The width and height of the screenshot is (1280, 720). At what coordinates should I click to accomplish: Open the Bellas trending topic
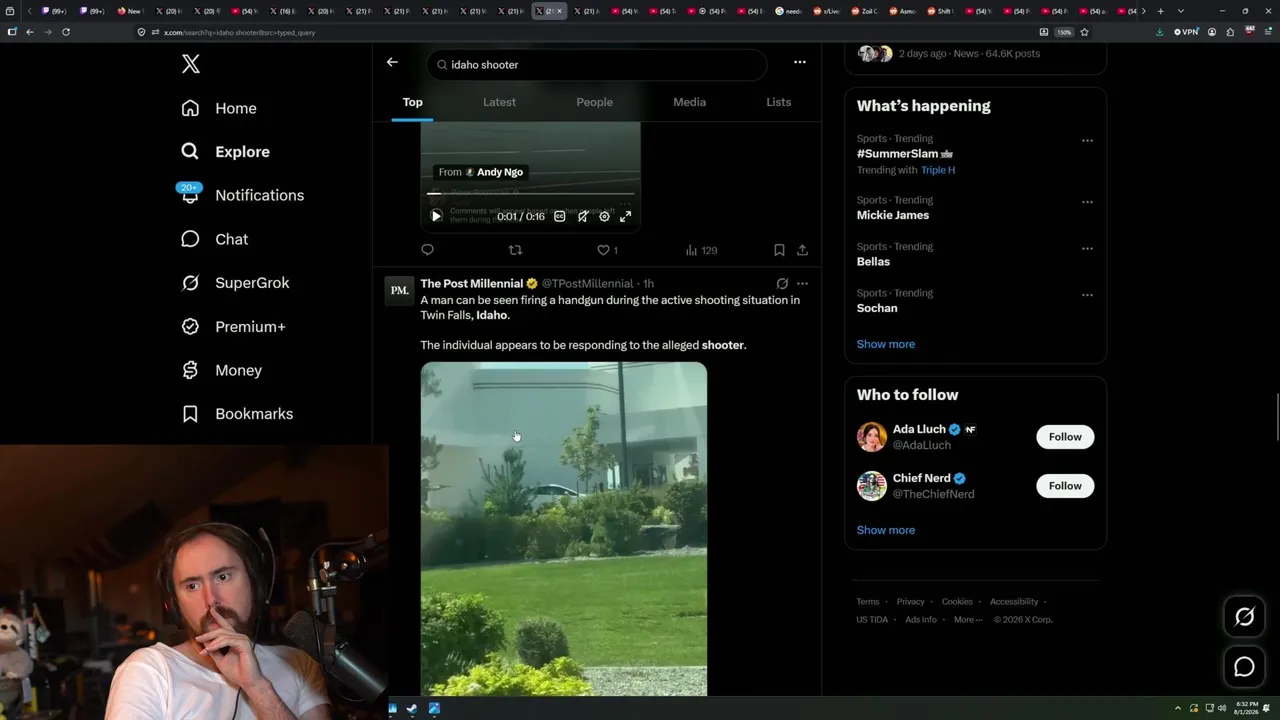(873, 262)
